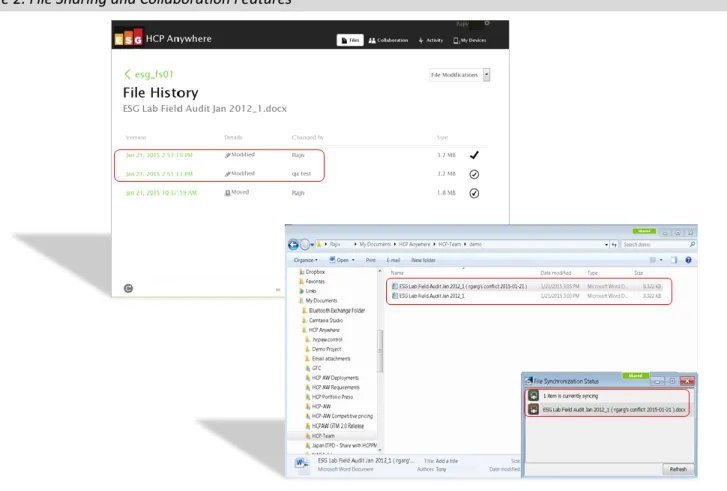Sort by the Name column header
Viewport: 727px width, 491px height.
(397, 273)
